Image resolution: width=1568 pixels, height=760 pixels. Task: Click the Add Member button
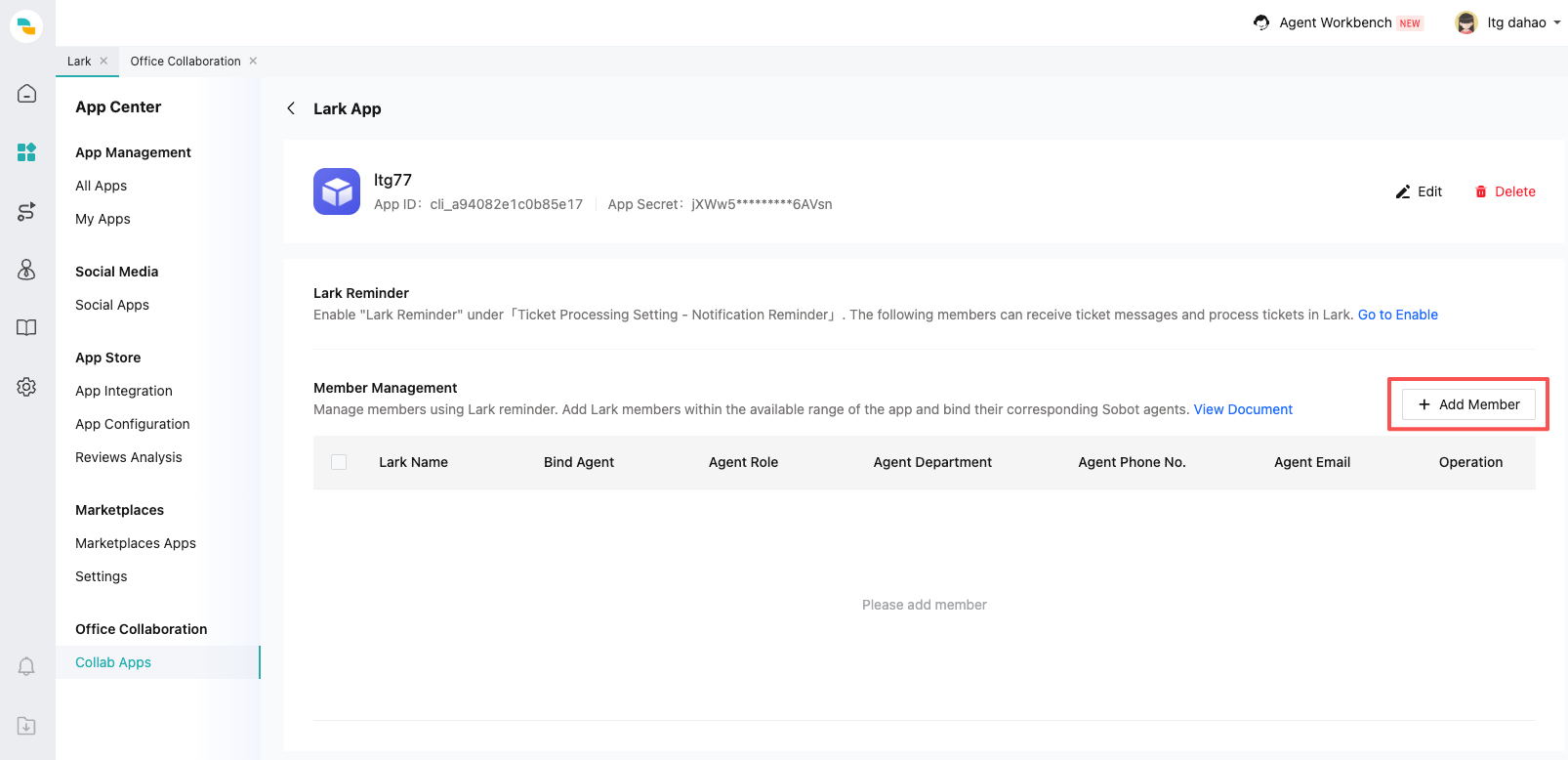click(x=1468, y=404)
